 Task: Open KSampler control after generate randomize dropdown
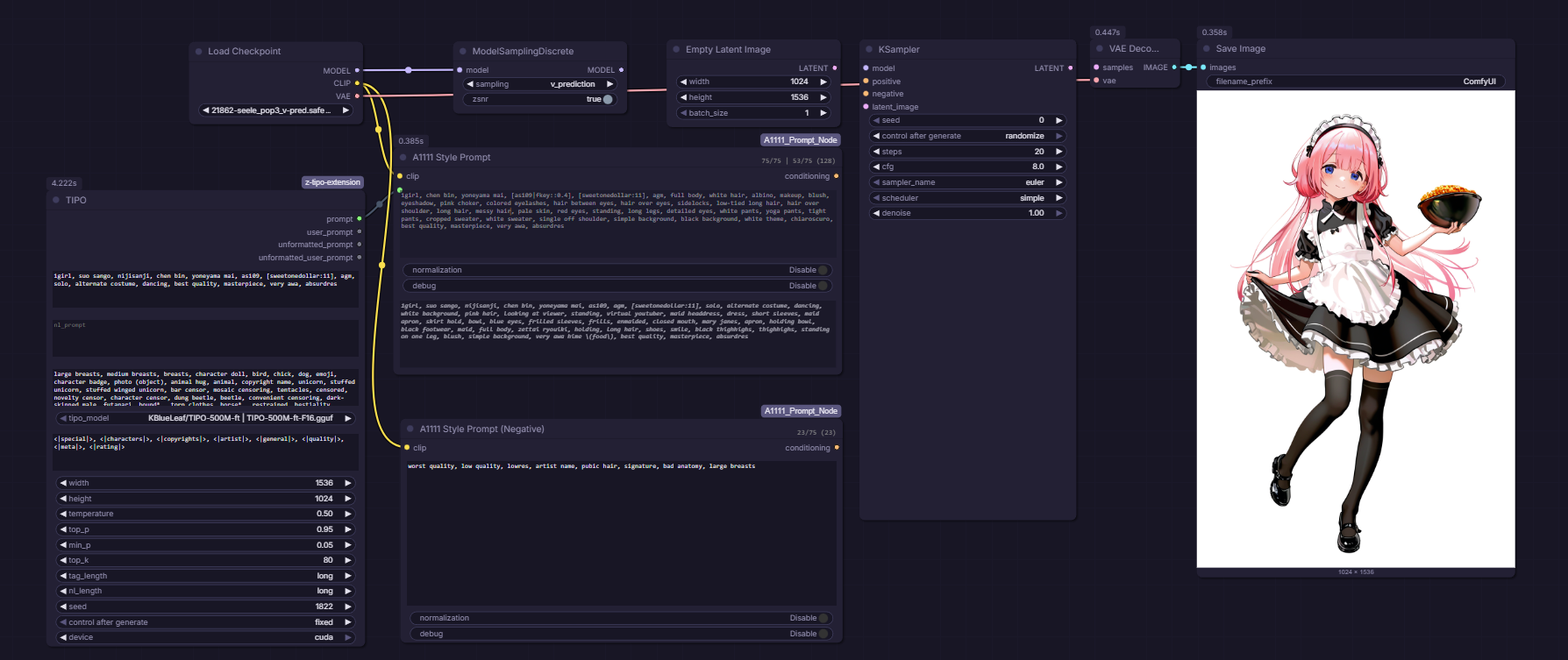click(967, 136)
